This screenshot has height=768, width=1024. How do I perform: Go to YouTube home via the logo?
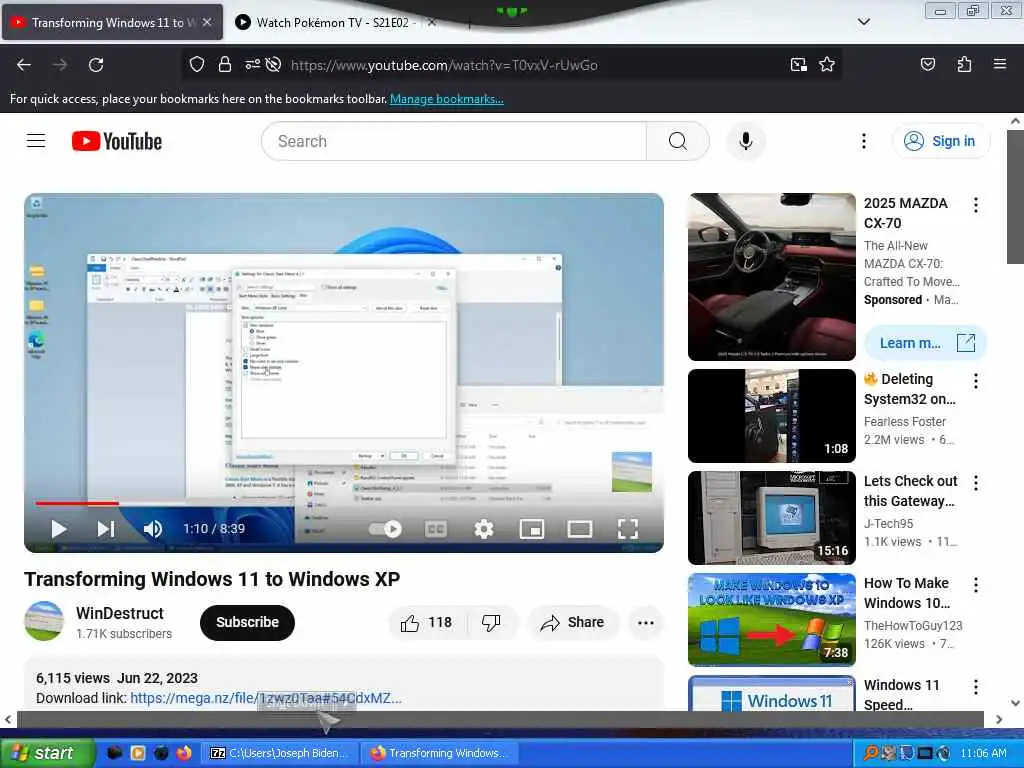(117, 141)
